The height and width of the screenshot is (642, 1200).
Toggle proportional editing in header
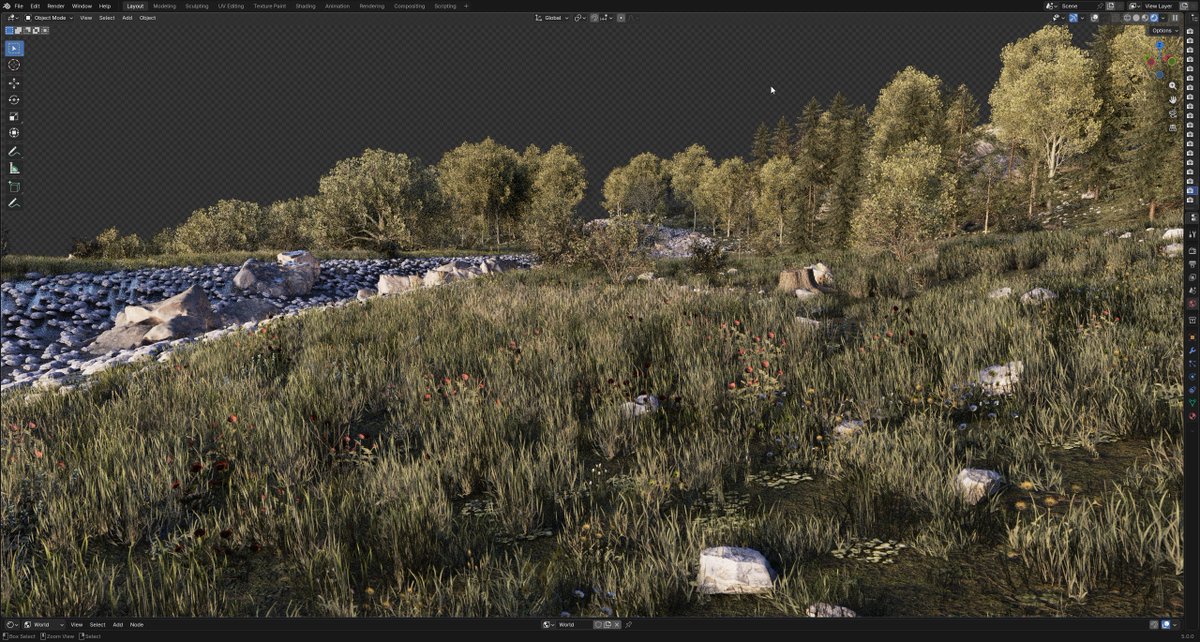pyautogui.click(x=621, y=18)
